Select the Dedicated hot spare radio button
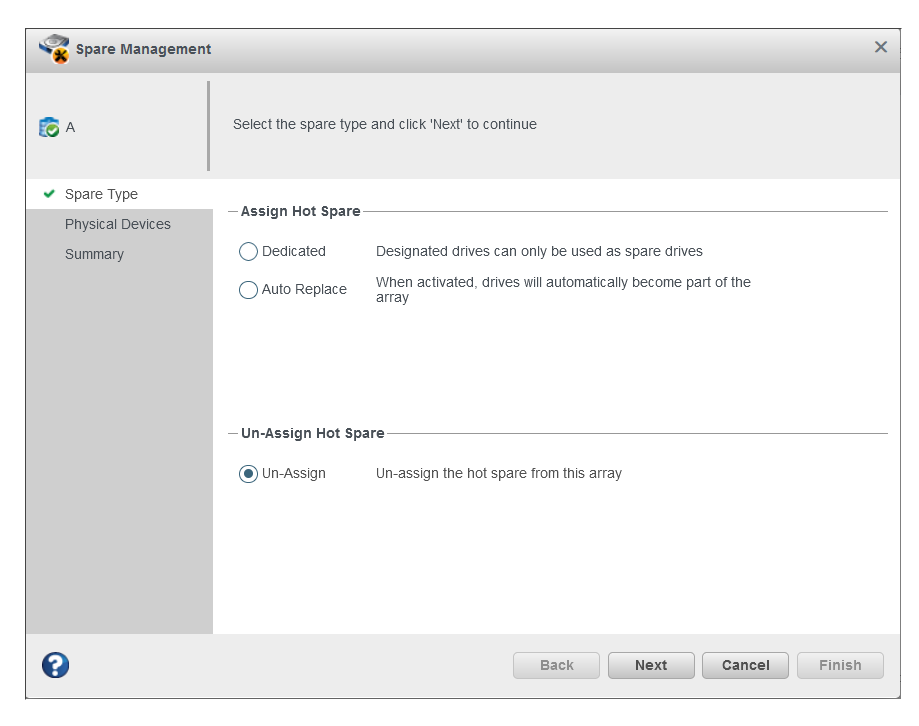Image resolution: width=919 pixels, height=726 pixels. pyautogui.click(x=249, y=252)
